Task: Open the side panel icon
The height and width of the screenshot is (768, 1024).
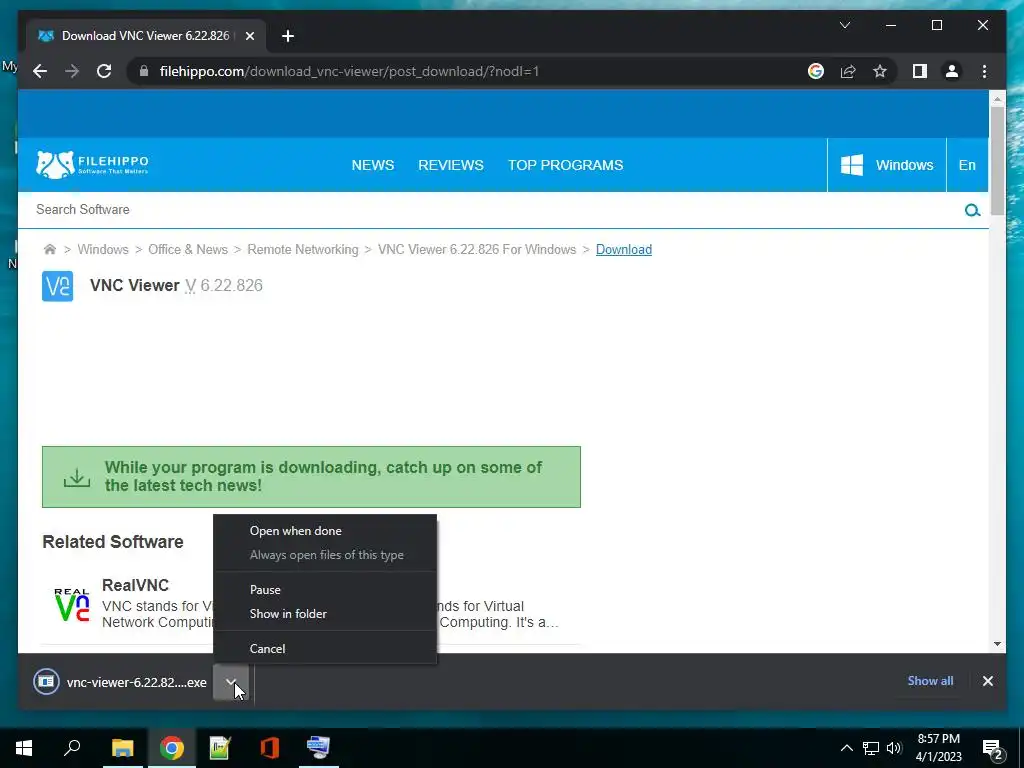Action: pyautogui.click(x=920, y=71)
